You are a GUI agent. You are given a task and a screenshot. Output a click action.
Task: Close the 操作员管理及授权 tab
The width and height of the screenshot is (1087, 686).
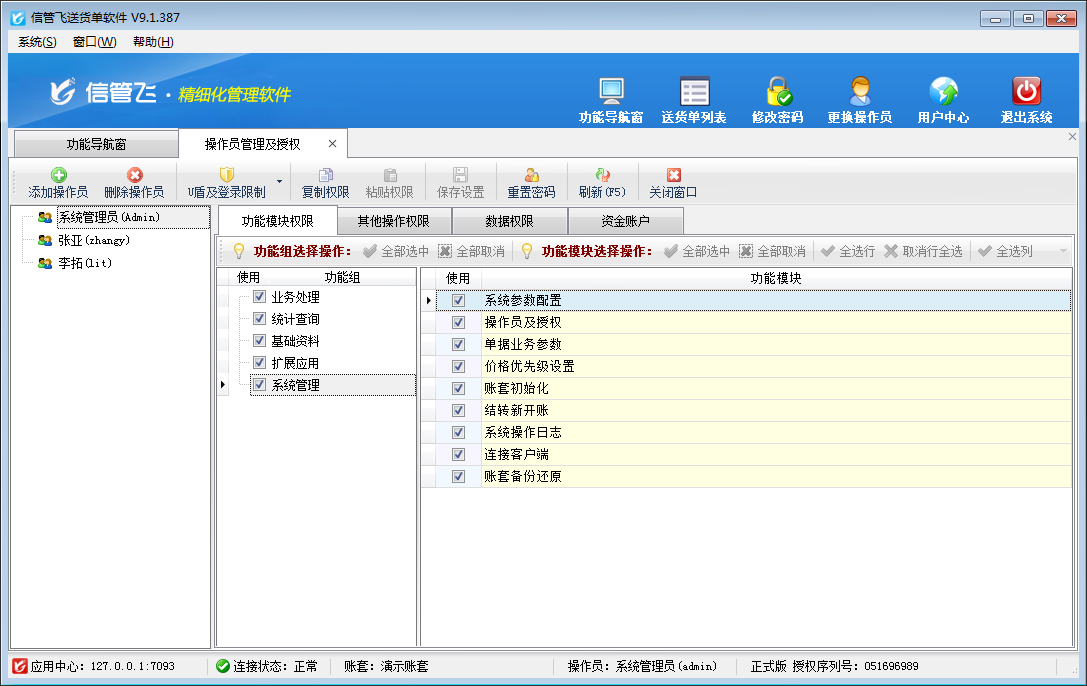point(333,144)
